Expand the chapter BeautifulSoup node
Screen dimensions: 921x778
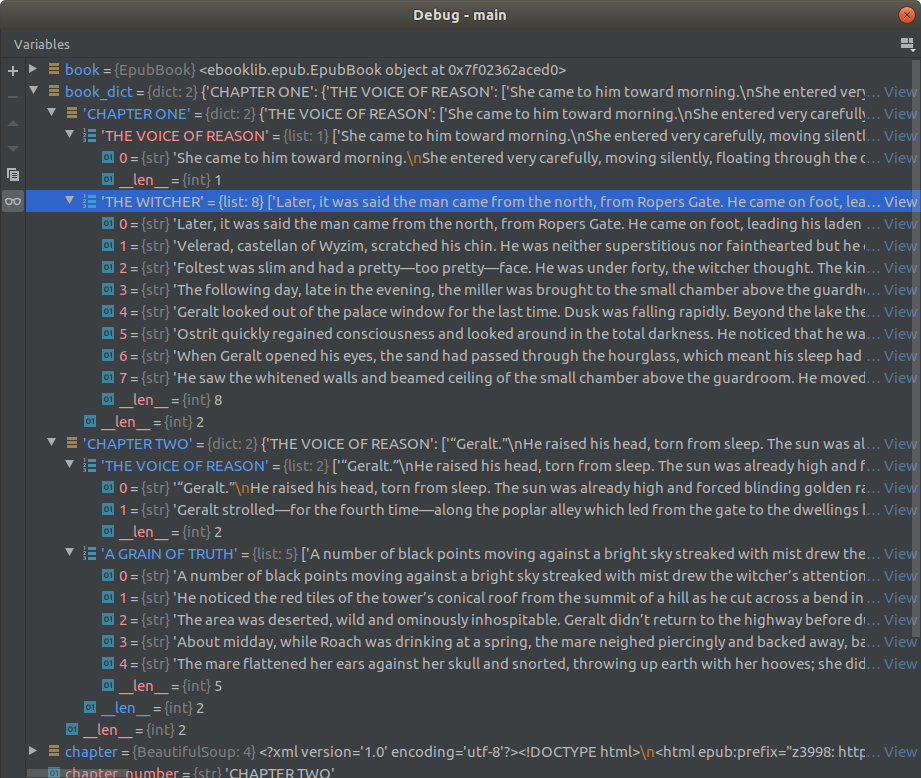(x=33, y=750)
